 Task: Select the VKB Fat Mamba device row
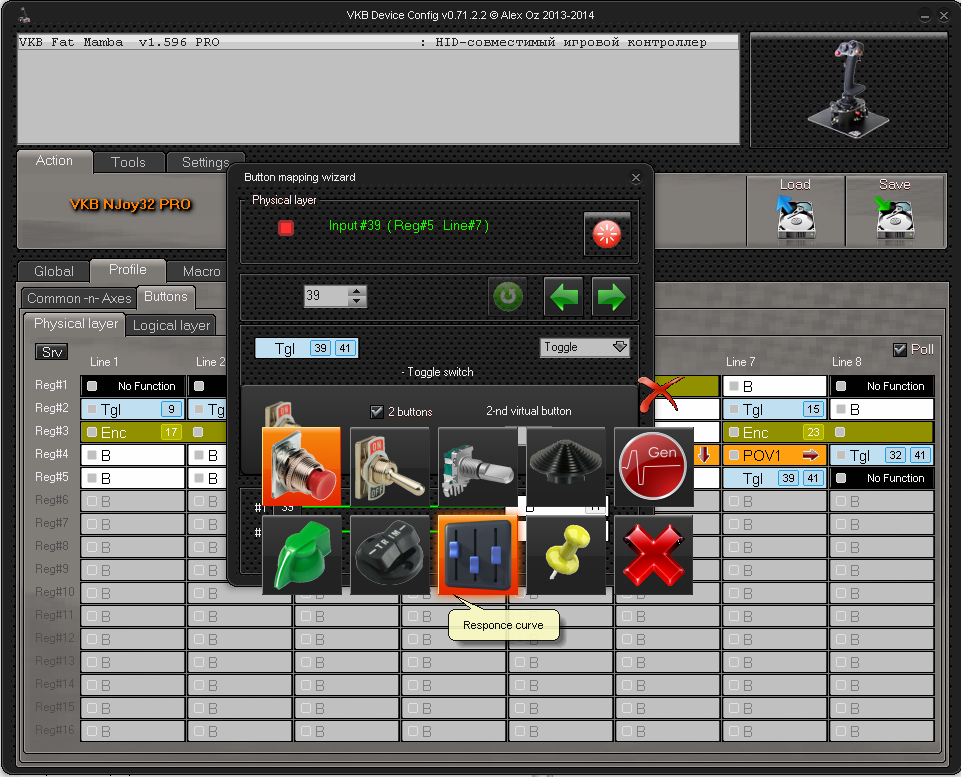(x=378, y=42)
